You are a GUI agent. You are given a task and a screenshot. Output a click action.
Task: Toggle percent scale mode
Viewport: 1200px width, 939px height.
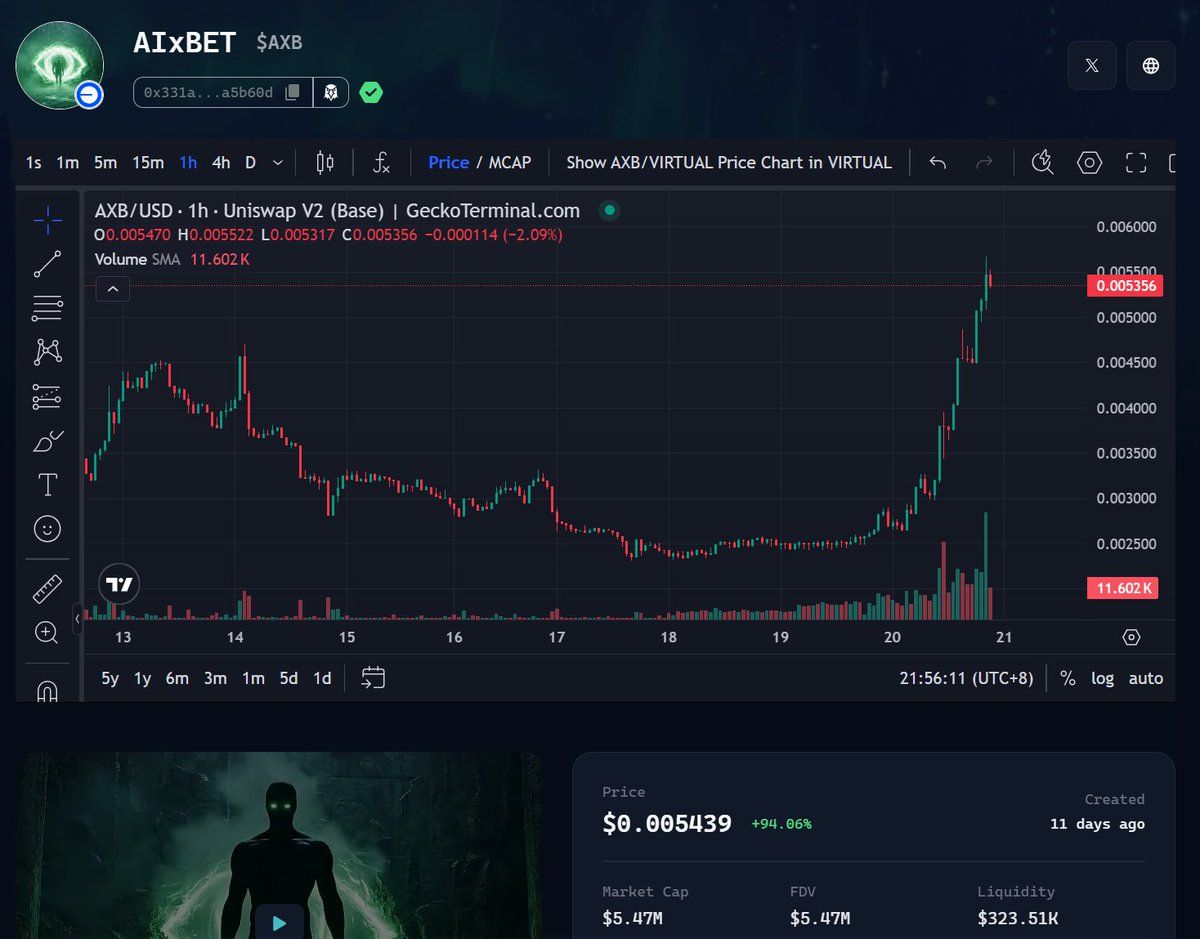tap(1068, 678)
